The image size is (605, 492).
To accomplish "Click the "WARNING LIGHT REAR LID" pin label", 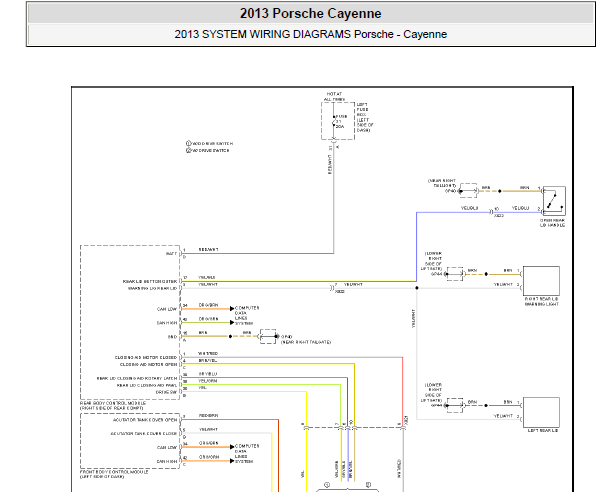I will coord(152,288).
